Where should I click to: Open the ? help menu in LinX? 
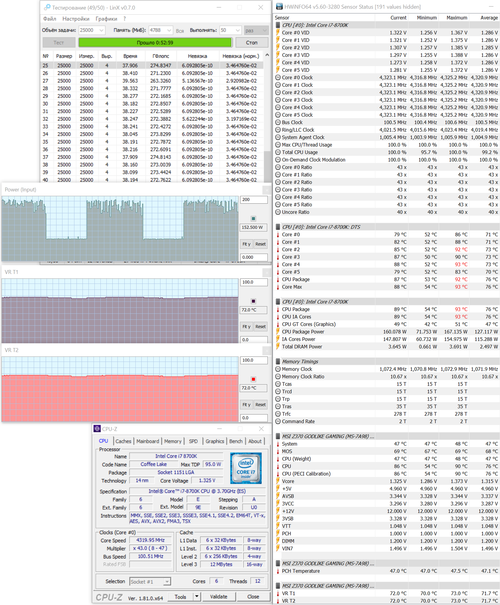tap(125, 19)
